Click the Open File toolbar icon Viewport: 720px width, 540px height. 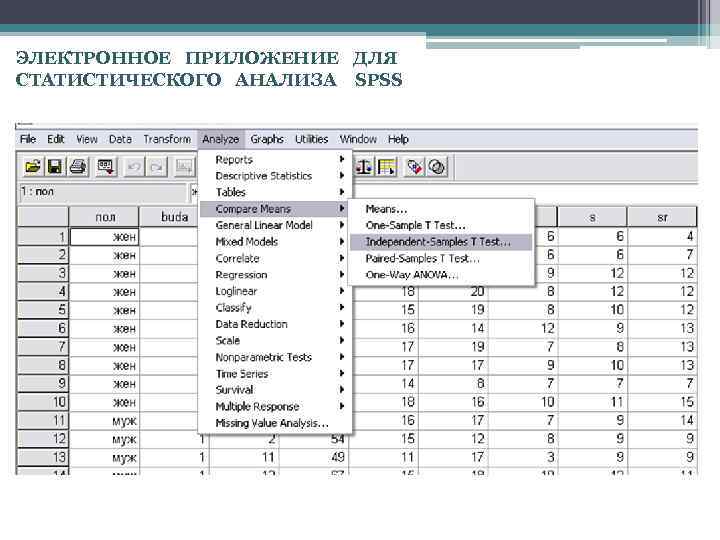(33, 167)
